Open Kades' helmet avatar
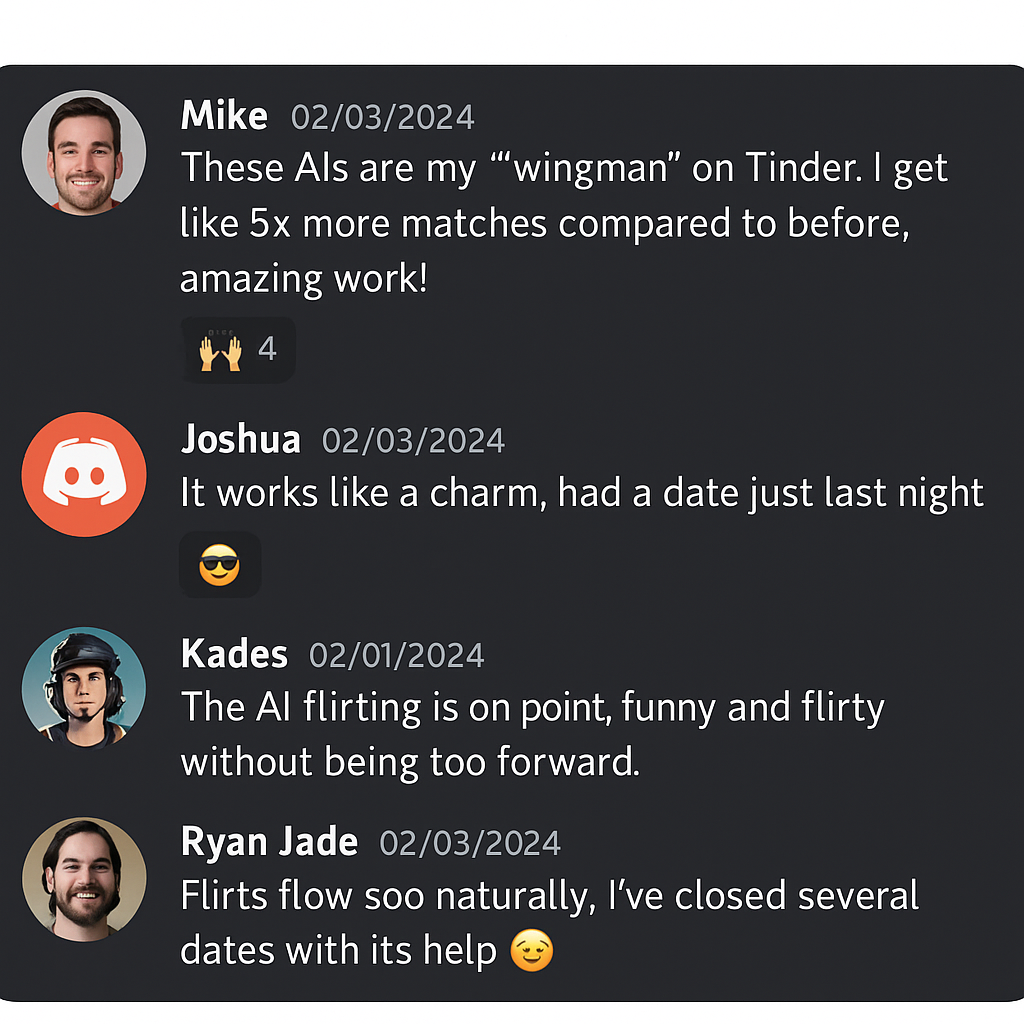 84,688
